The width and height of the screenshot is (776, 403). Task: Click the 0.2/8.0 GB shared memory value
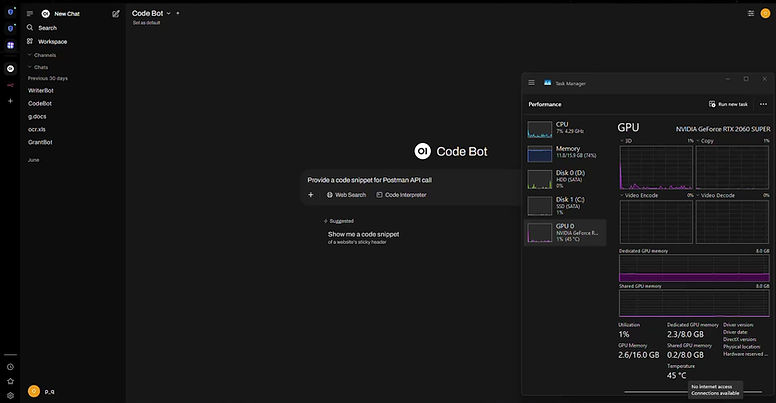pyautogui.click(x=685, y=355)
